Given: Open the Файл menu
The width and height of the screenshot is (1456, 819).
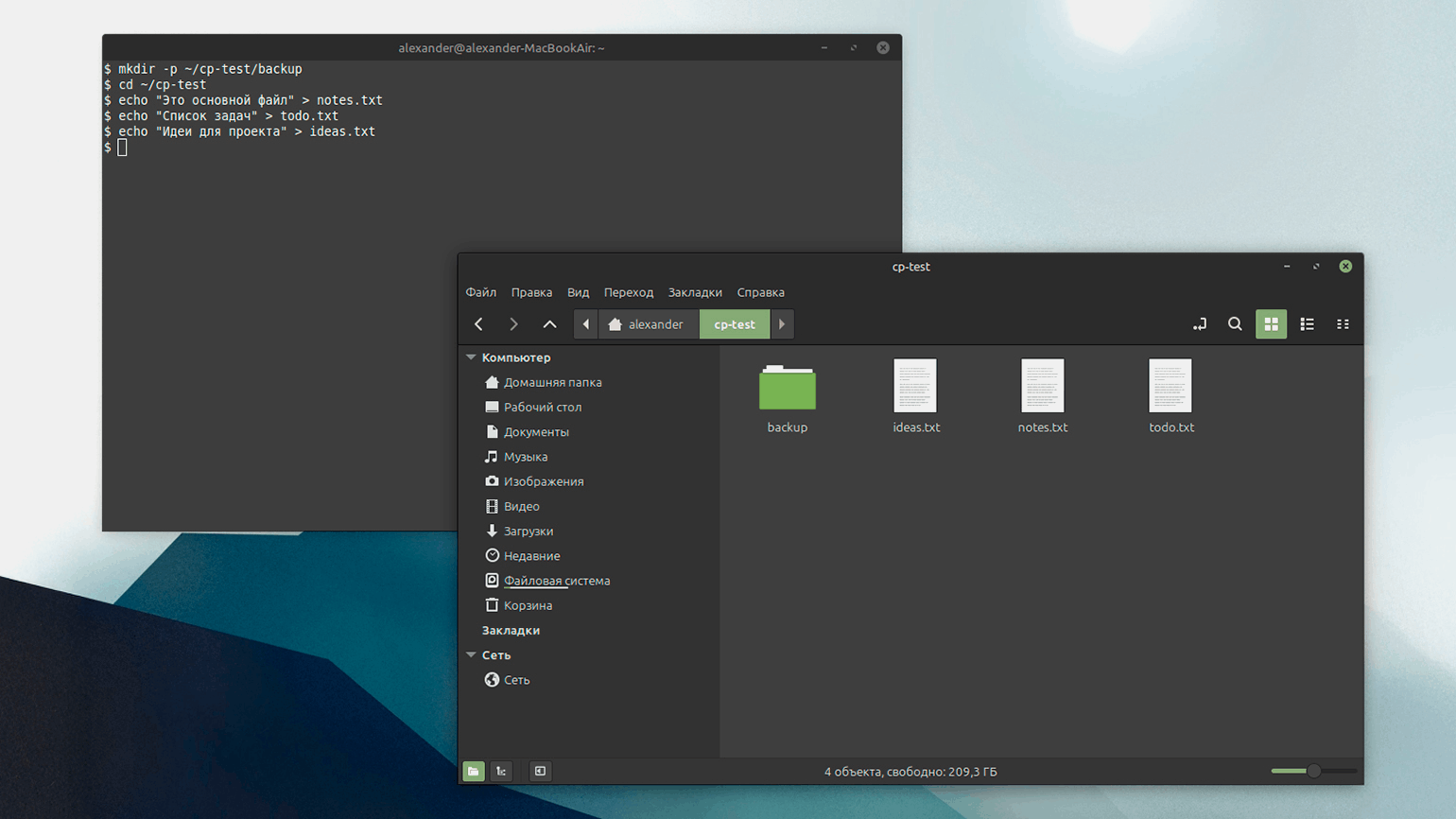Looking at the screenshot, I should [480, 292].
